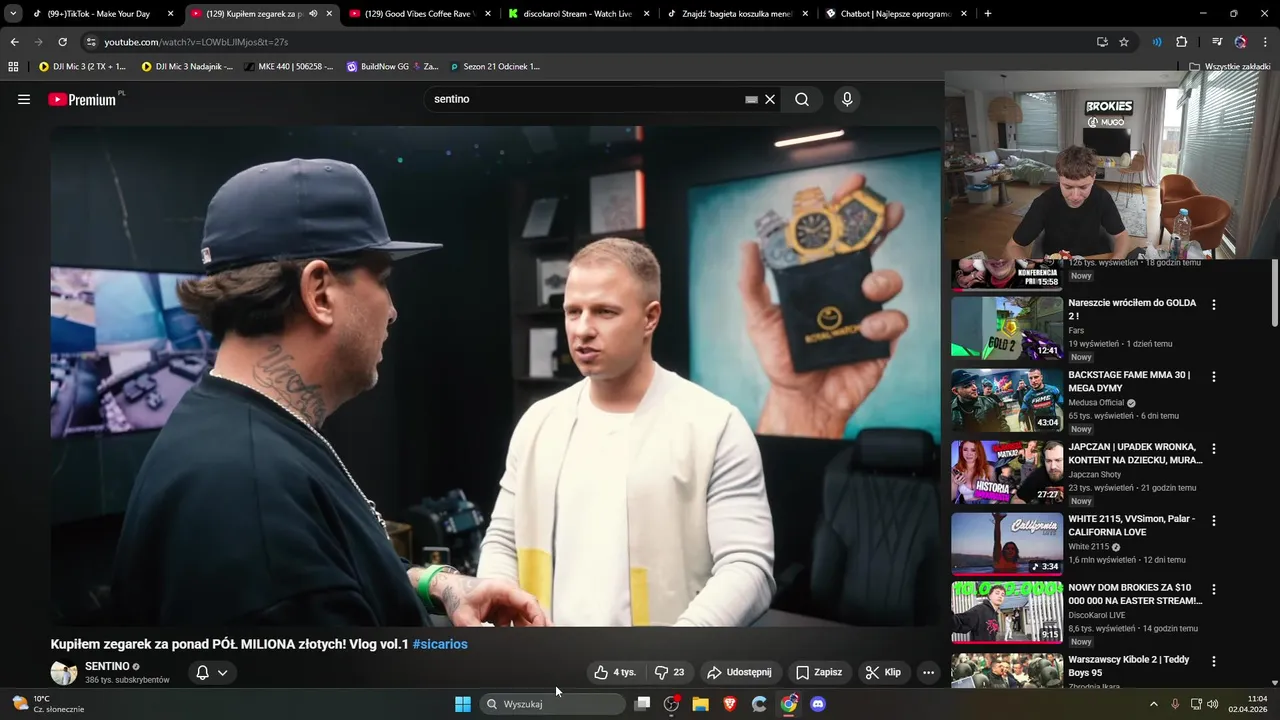The image size is (1280, 720).
Task: View site information icon in address bar
Action: point(90,42)
